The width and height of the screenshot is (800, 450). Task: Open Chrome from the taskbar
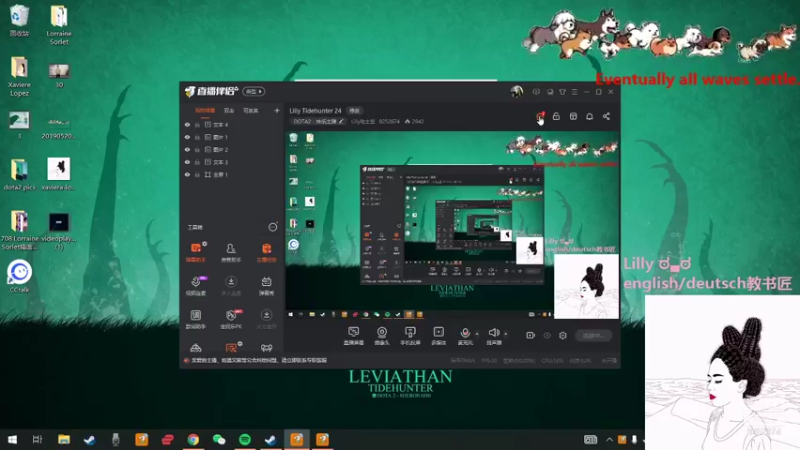[193, 439]
